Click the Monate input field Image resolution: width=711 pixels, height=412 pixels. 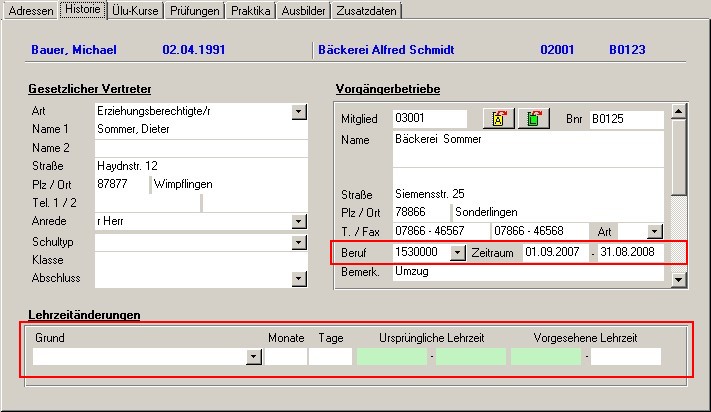point(285,356)
